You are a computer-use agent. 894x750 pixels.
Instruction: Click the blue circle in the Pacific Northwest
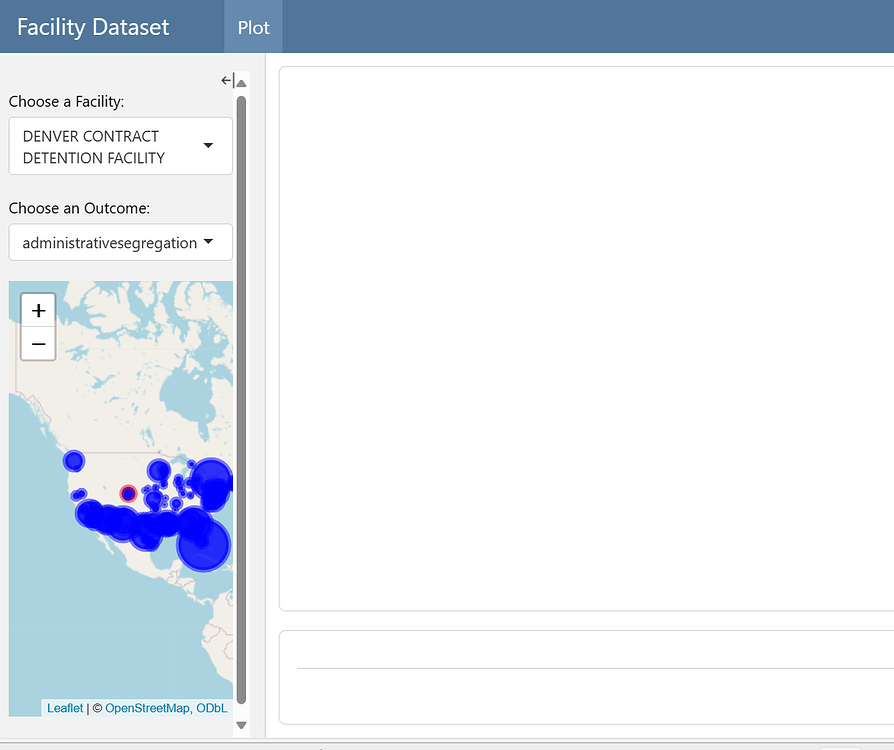click(x=74, y=461)
